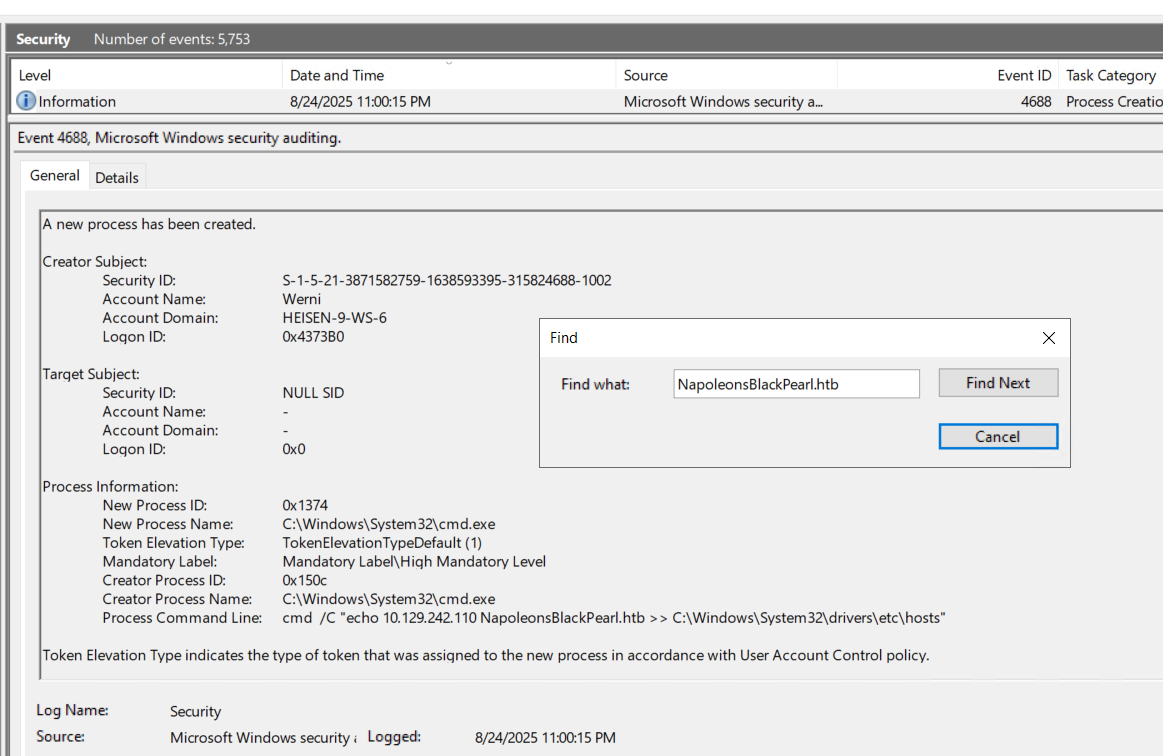Image resolution: width=1163 pixels, height=756 pixels.
Task: Close the Find dialog with X
Action: 1048,338
